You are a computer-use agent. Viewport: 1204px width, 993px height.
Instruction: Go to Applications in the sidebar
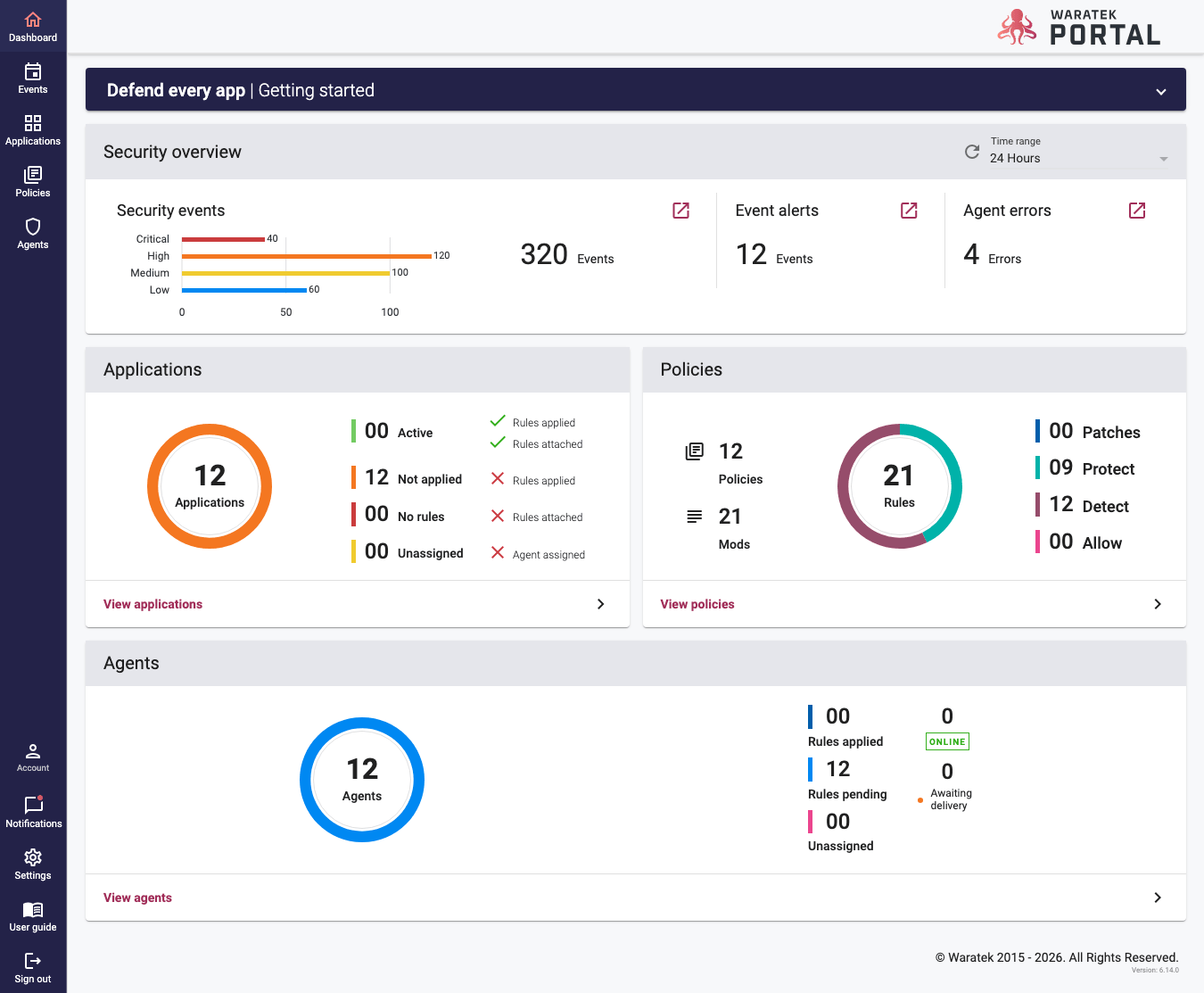click(x=33, y=130)
